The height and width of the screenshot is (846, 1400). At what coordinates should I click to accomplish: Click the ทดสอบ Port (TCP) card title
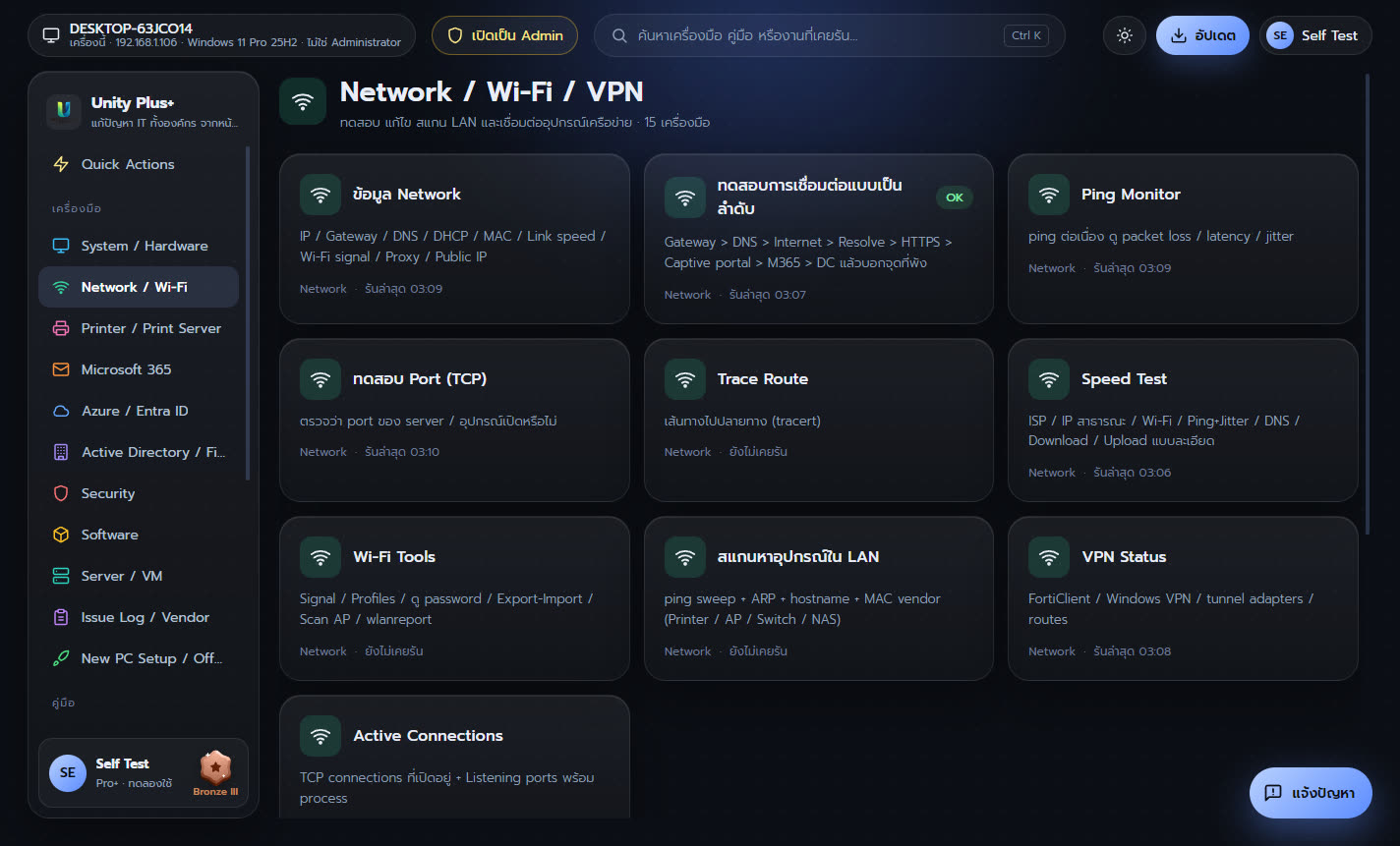coord(420,379)
